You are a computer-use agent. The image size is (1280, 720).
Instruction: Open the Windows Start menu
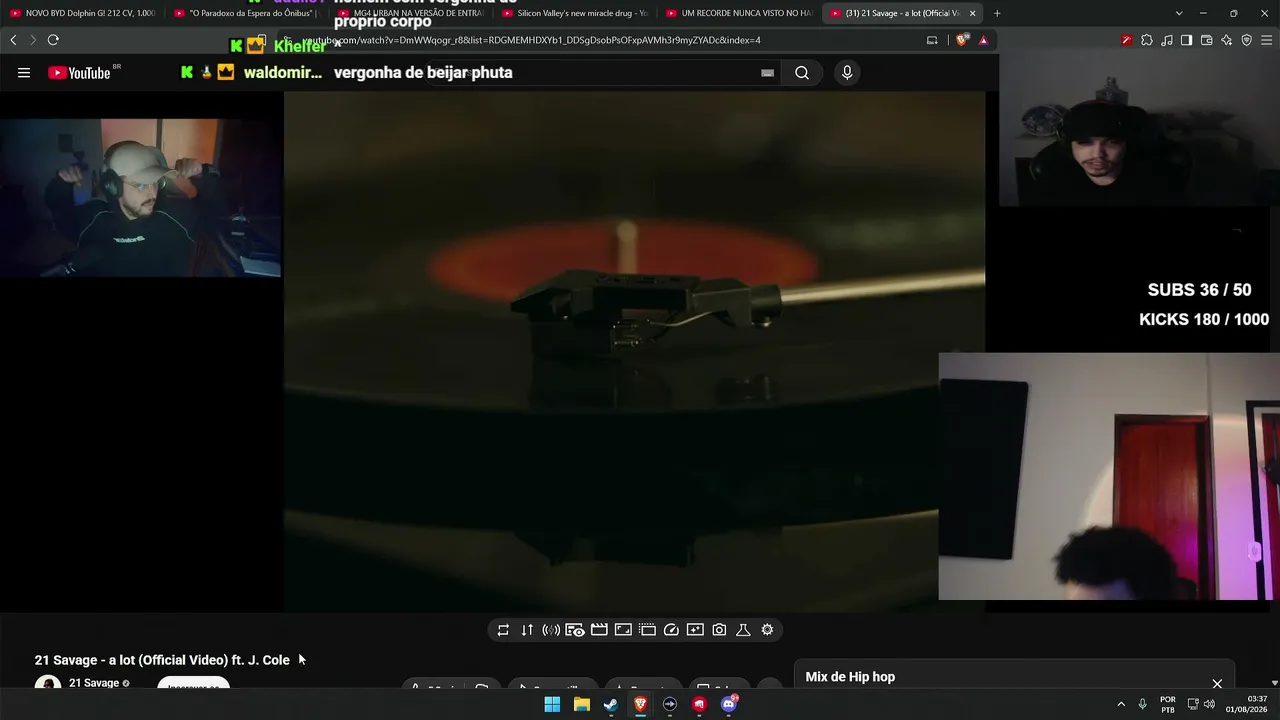click(x=552, y=704)
